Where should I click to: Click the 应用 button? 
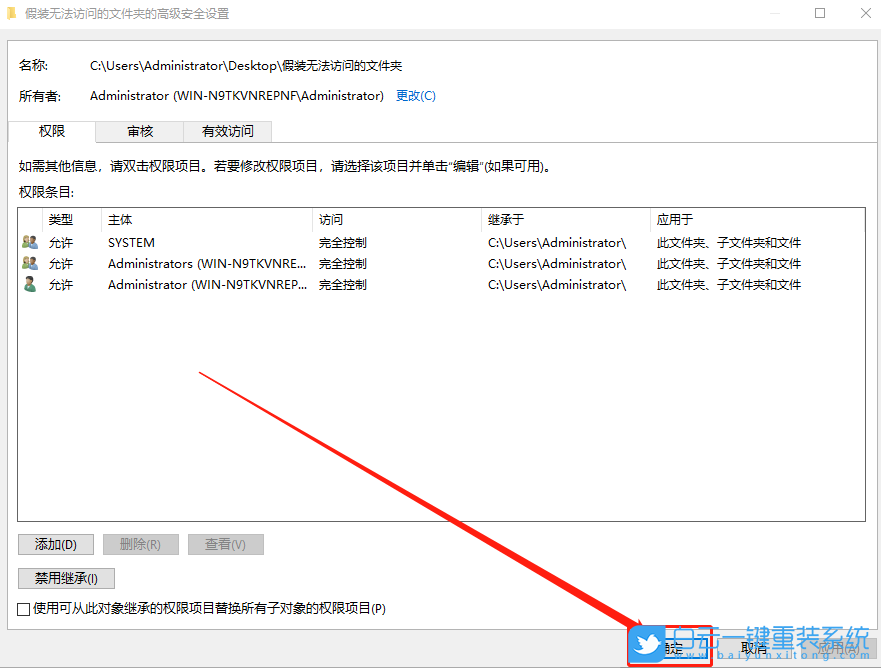(x=835, y=647)
